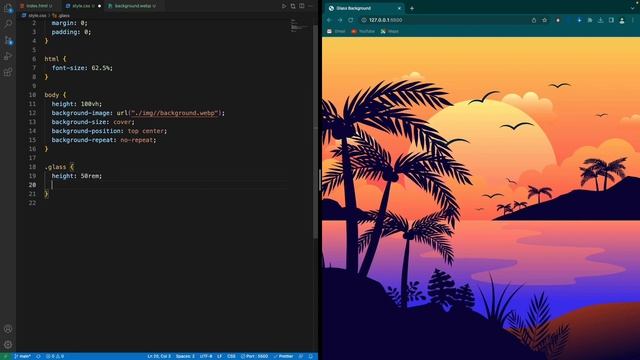
Task: Click Prettier status bar item
Action: (x=284, y=356)
